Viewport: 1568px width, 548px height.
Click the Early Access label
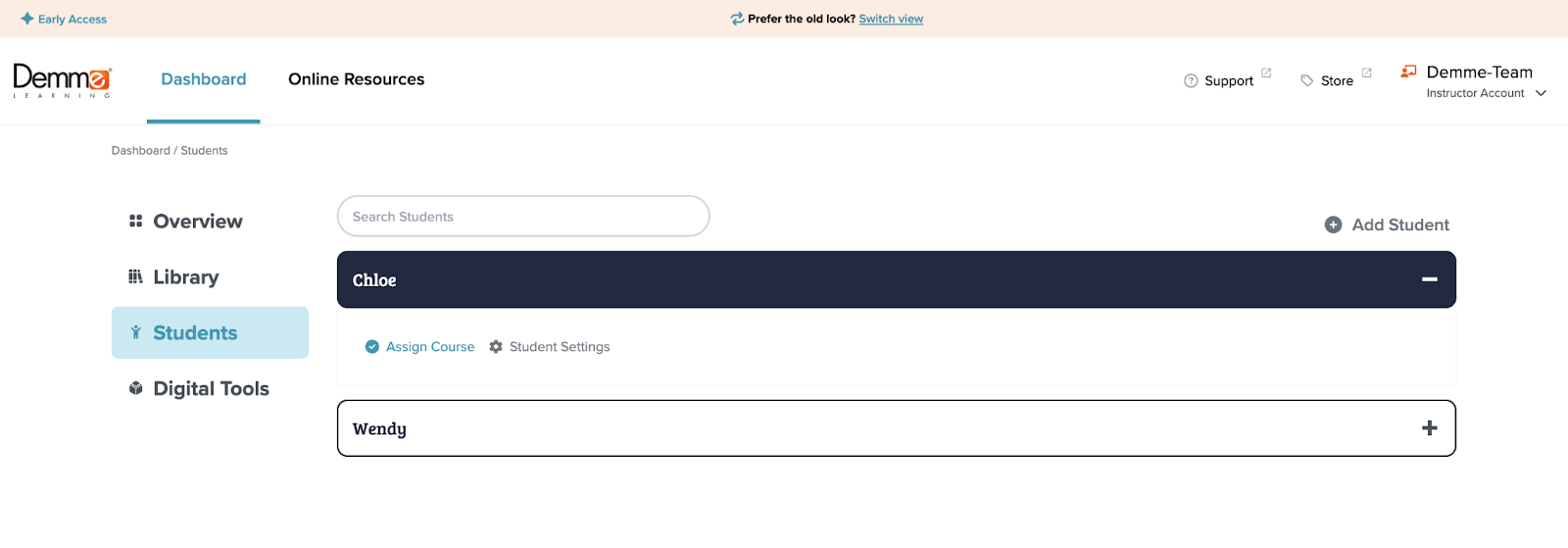click(73, 19)
